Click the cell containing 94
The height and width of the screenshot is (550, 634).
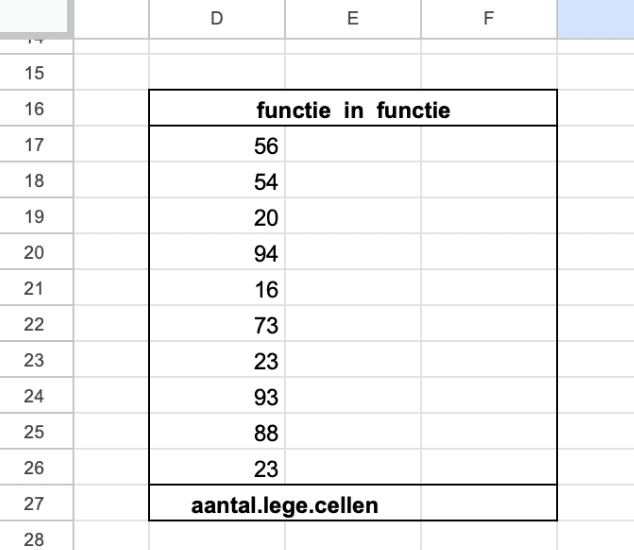[x=217, y=253]
